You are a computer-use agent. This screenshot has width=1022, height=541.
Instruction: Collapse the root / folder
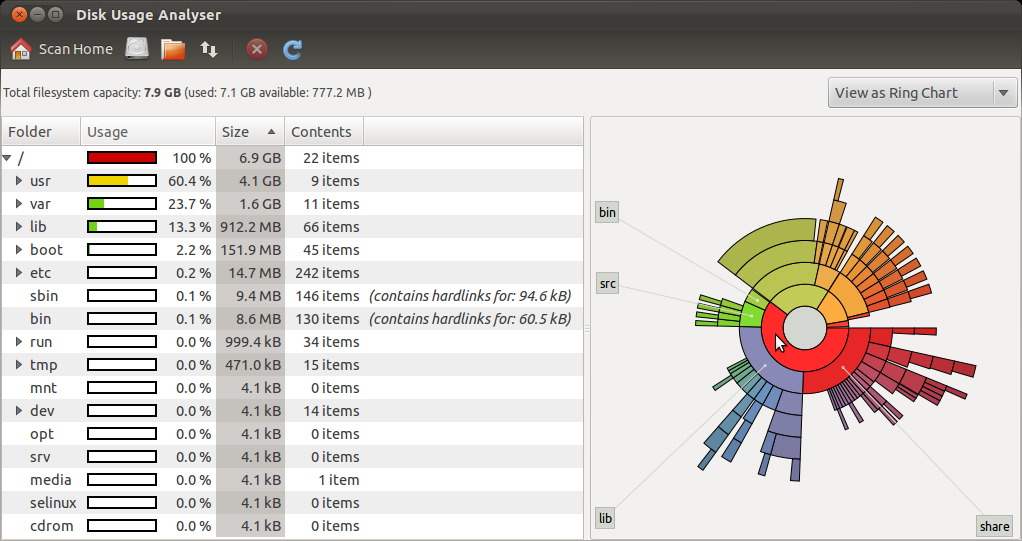point(7,158)
